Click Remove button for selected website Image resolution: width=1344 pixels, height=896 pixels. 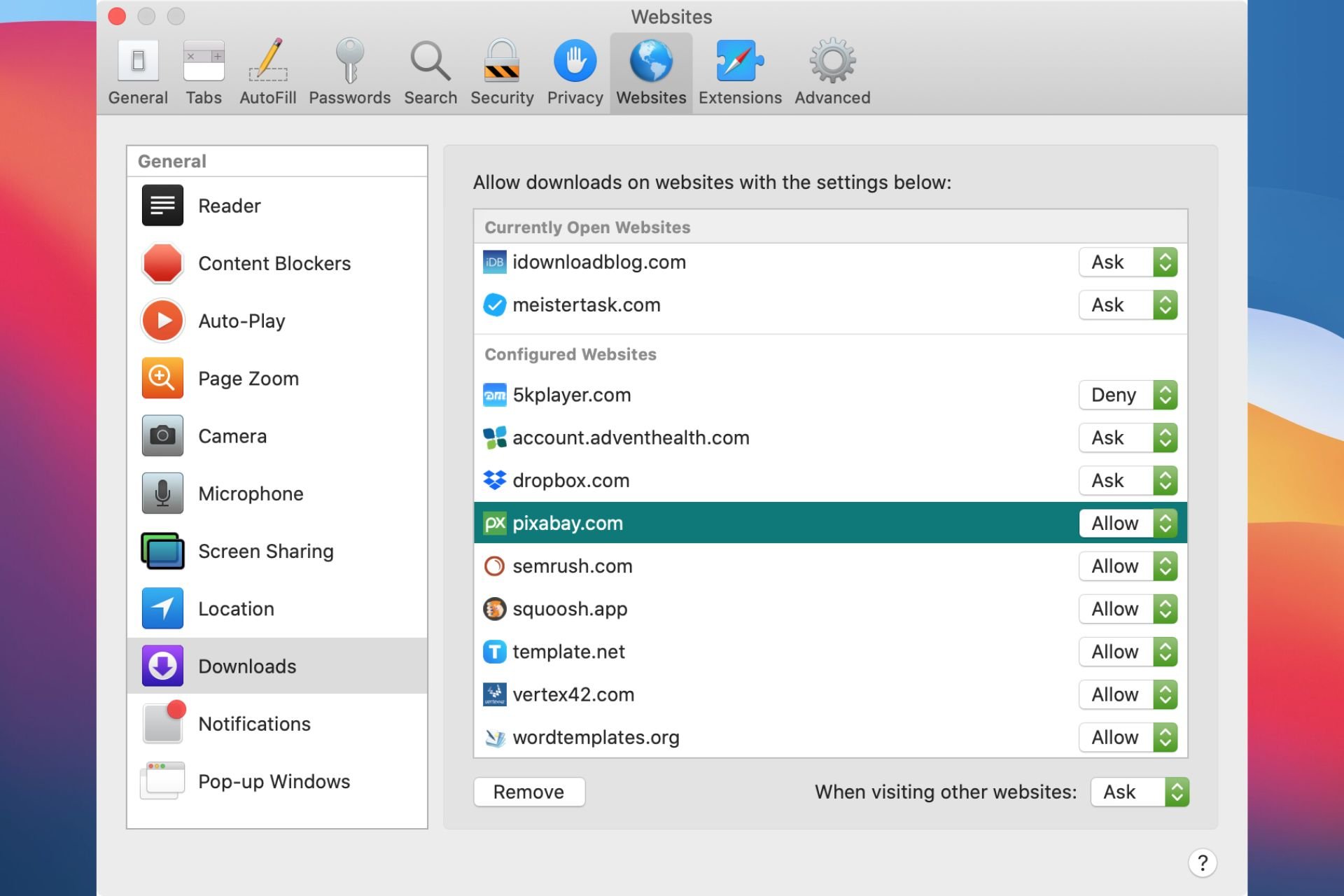pyautogui.click(x=528, y=792)
